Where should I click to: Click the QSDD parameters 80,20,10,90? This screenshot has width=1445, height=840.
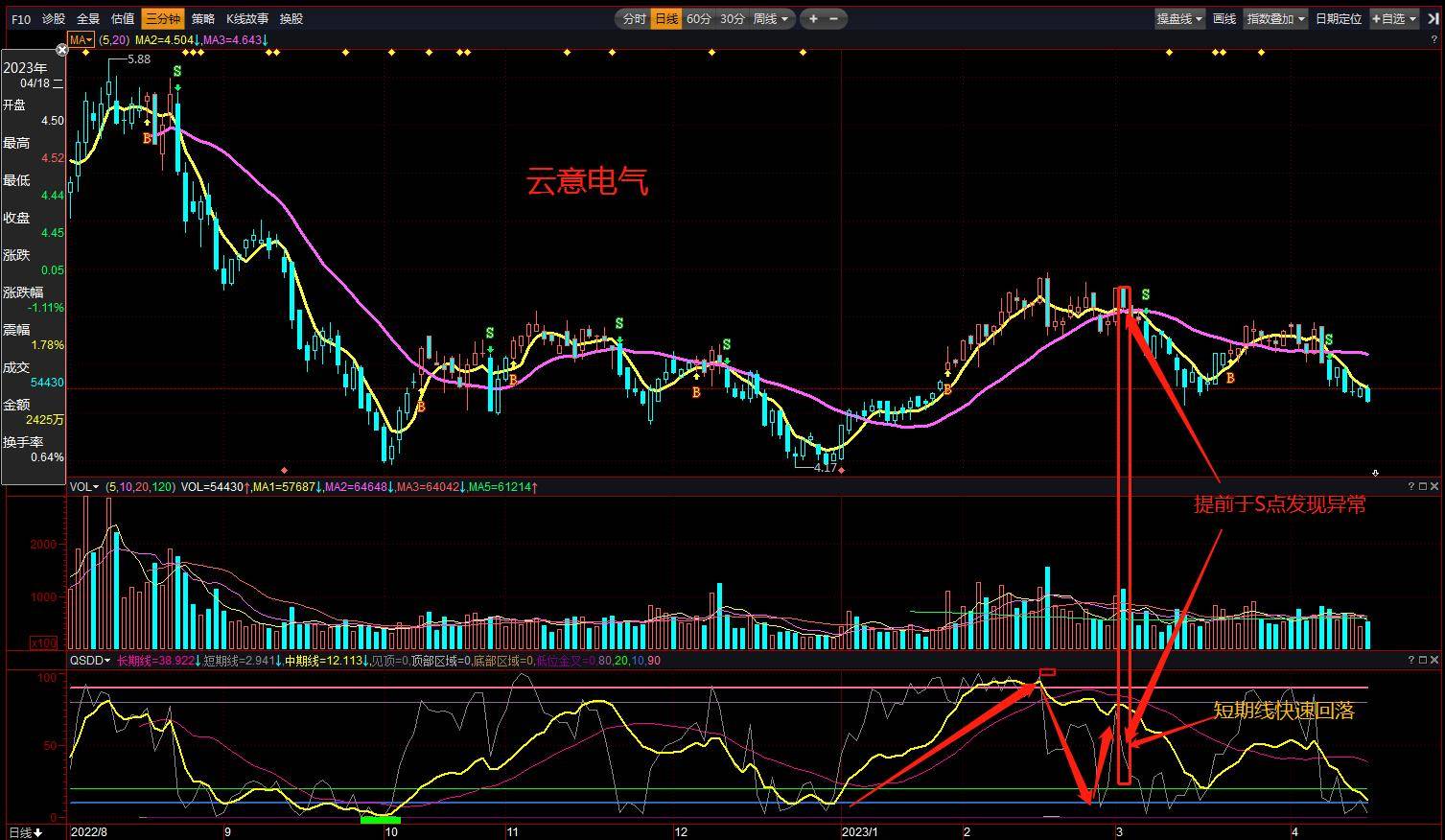point(629,661)
